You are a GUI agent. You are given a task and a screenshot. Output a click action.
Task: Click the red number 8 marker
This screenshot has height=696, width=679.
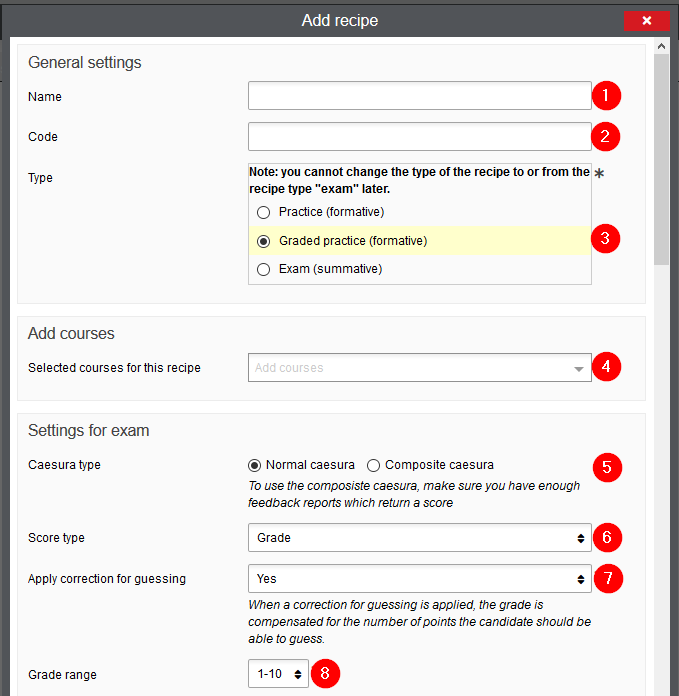(325, 673)
